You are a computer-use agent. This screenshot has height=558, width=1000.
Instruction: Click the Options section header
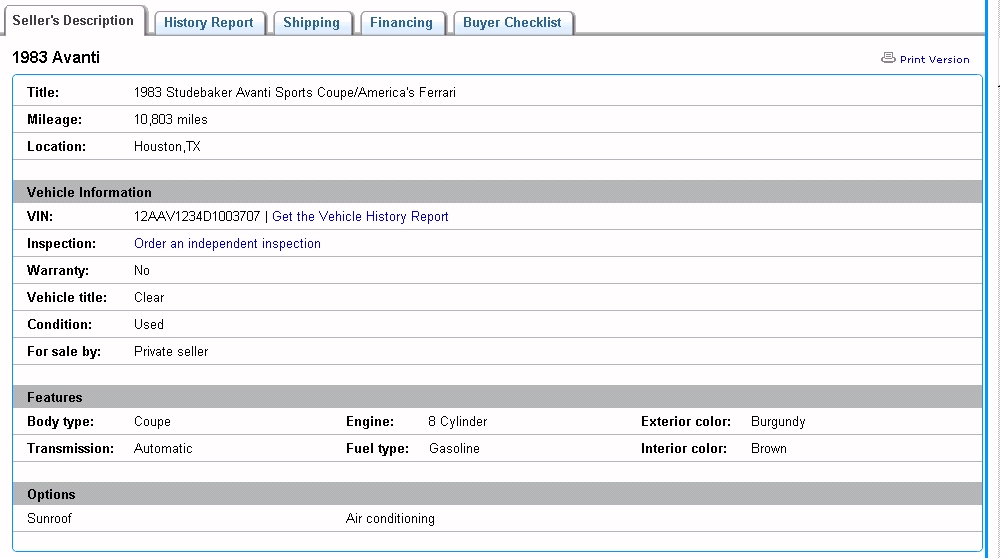point(51,495)
